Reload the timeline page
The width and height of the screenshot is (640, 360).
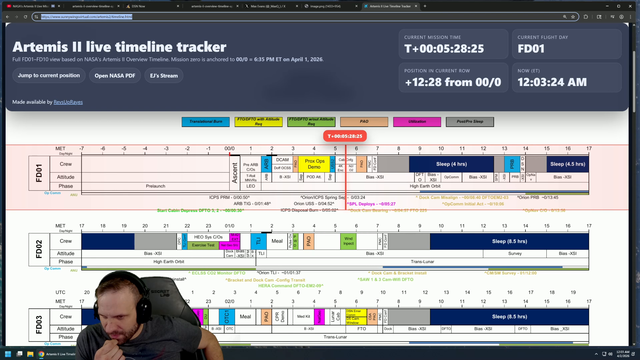25,17
